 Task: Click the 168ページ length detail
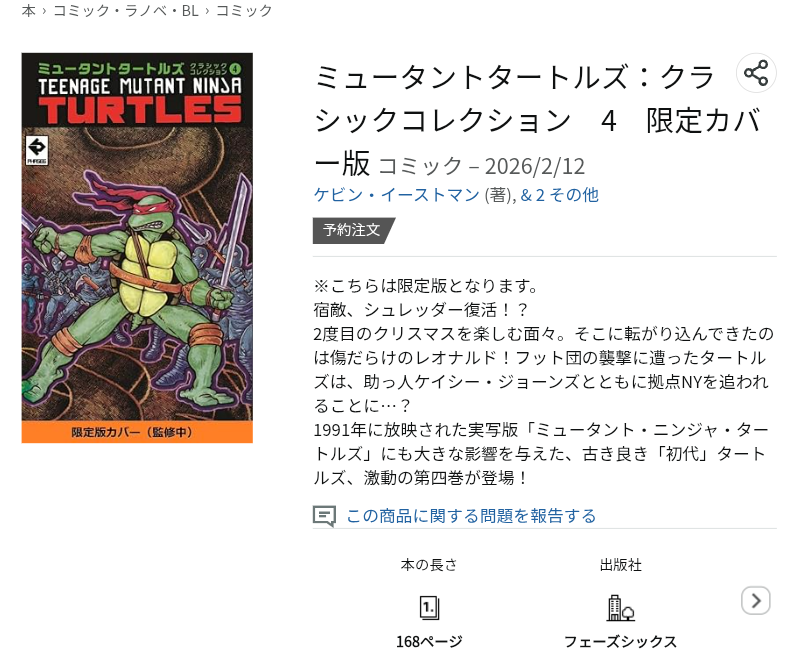[x=429, y=642]
